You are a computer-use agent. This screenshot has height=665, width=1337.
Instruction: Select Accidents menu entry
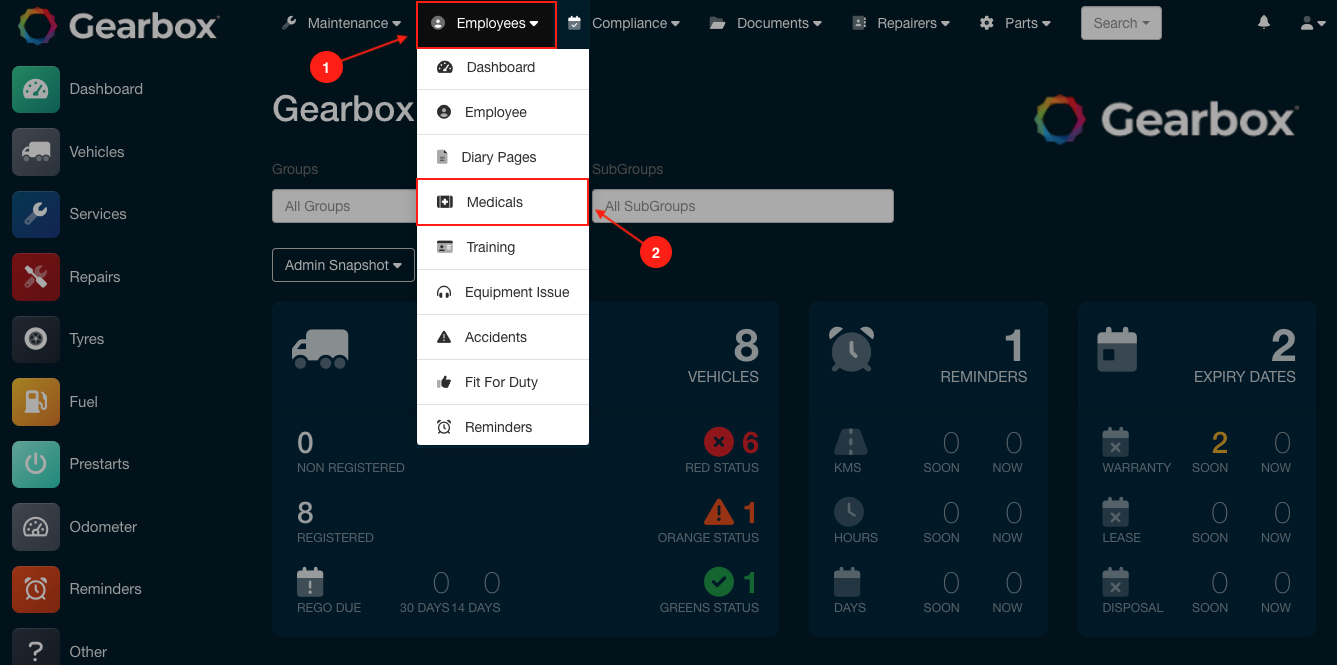[503, 337]
